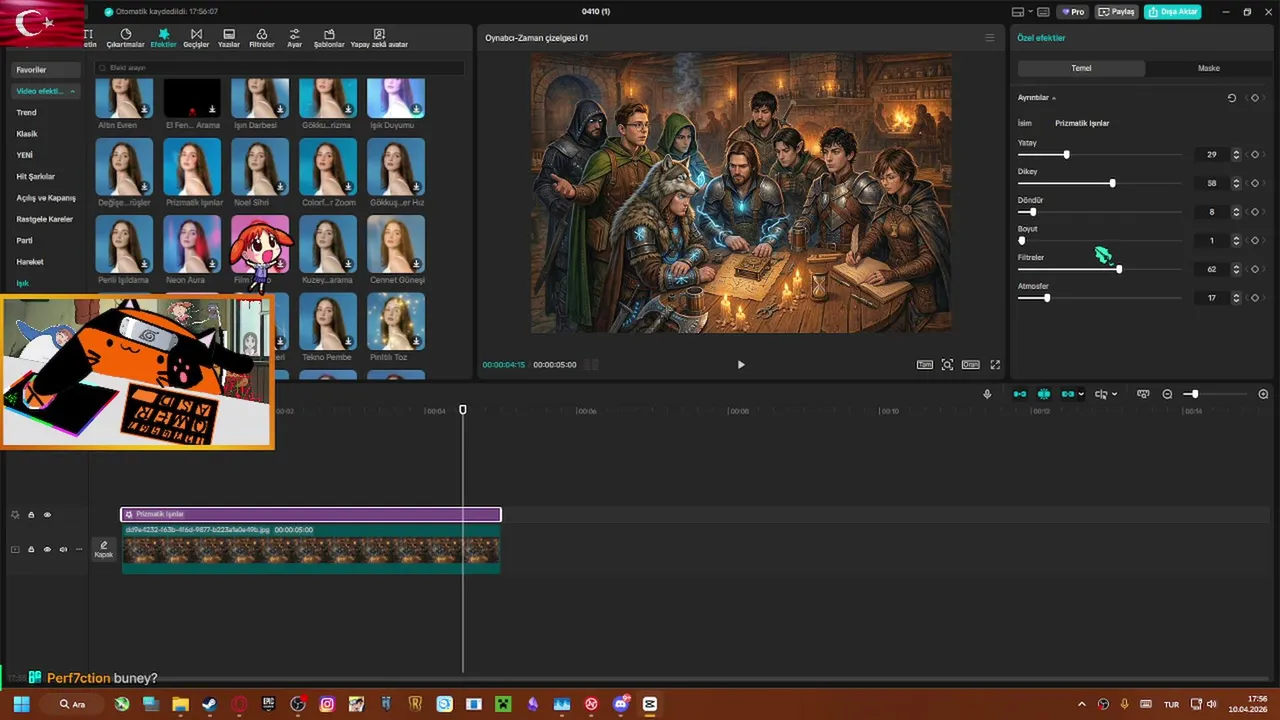Viewport: 1280px width, 720px height.
Task: Open File Explorer from the taskbar
Action: pyautogui.click(x=180, y=704)
